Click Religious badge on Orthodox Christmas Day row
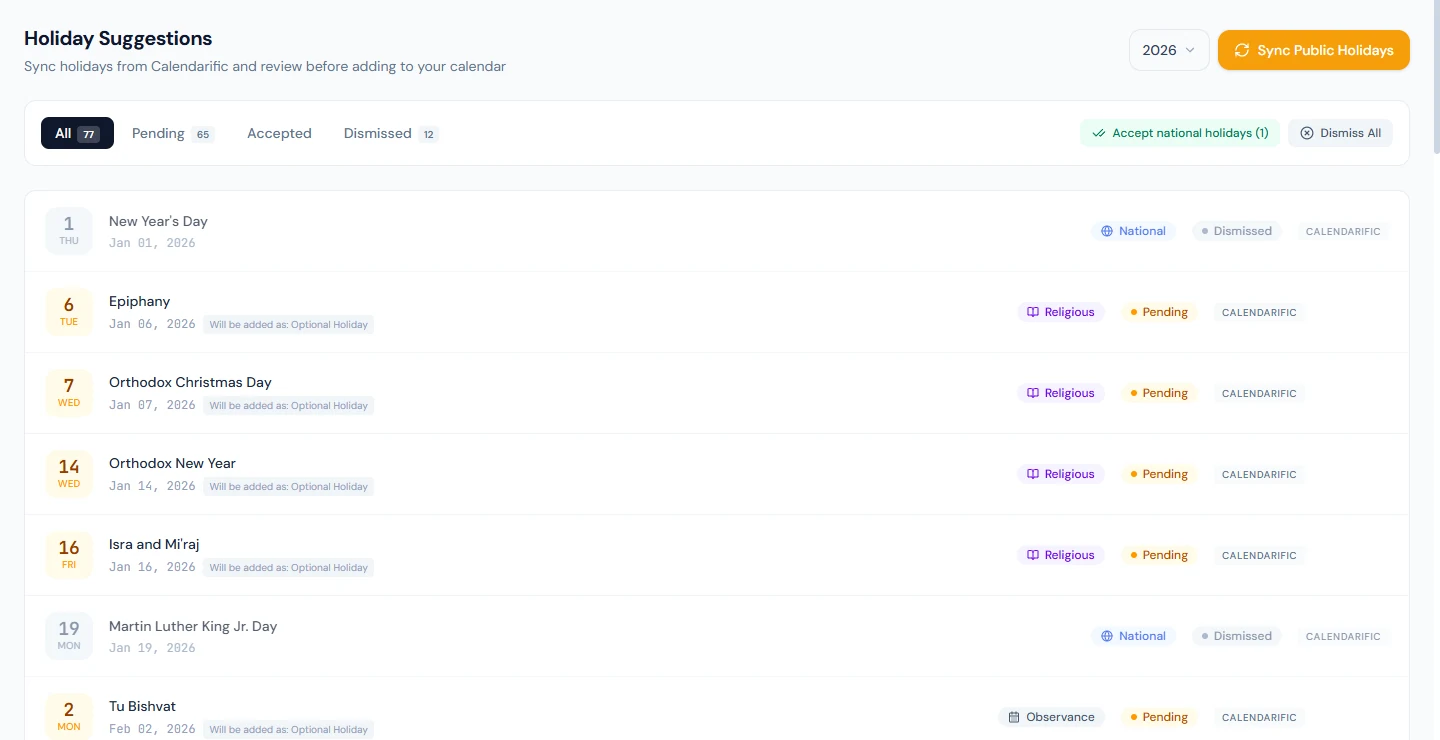The height and width of the screenshot is (740, 1440). click(x=1061, y=393)
